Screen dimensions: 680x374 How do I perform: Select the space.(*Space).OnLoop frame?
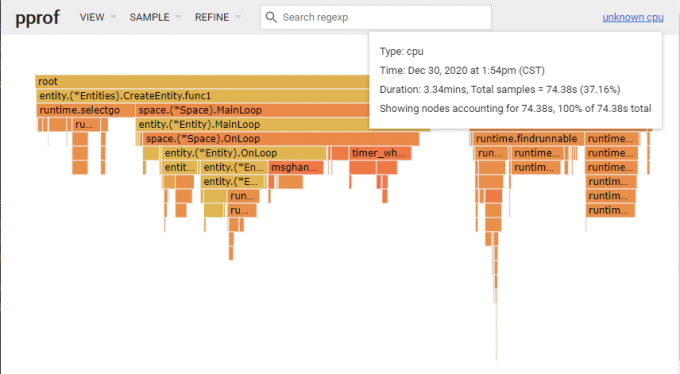click(281, 139)
